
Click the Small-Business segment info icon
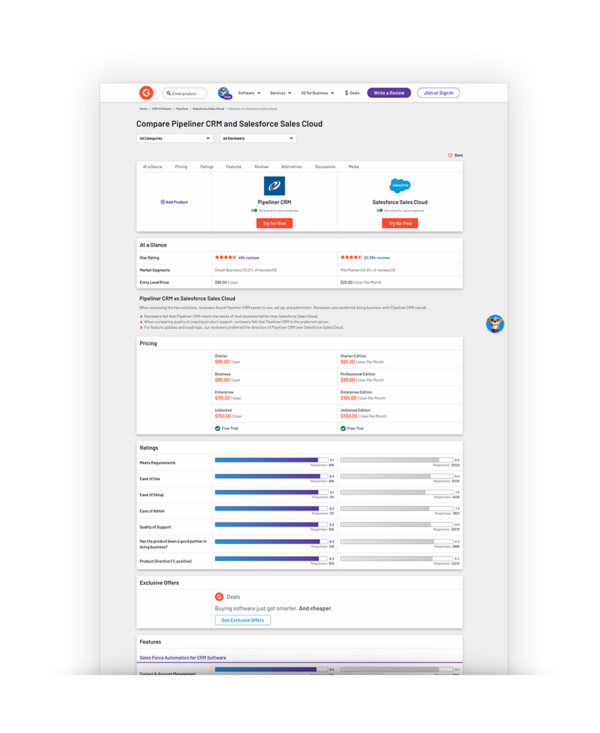[275, 270]
